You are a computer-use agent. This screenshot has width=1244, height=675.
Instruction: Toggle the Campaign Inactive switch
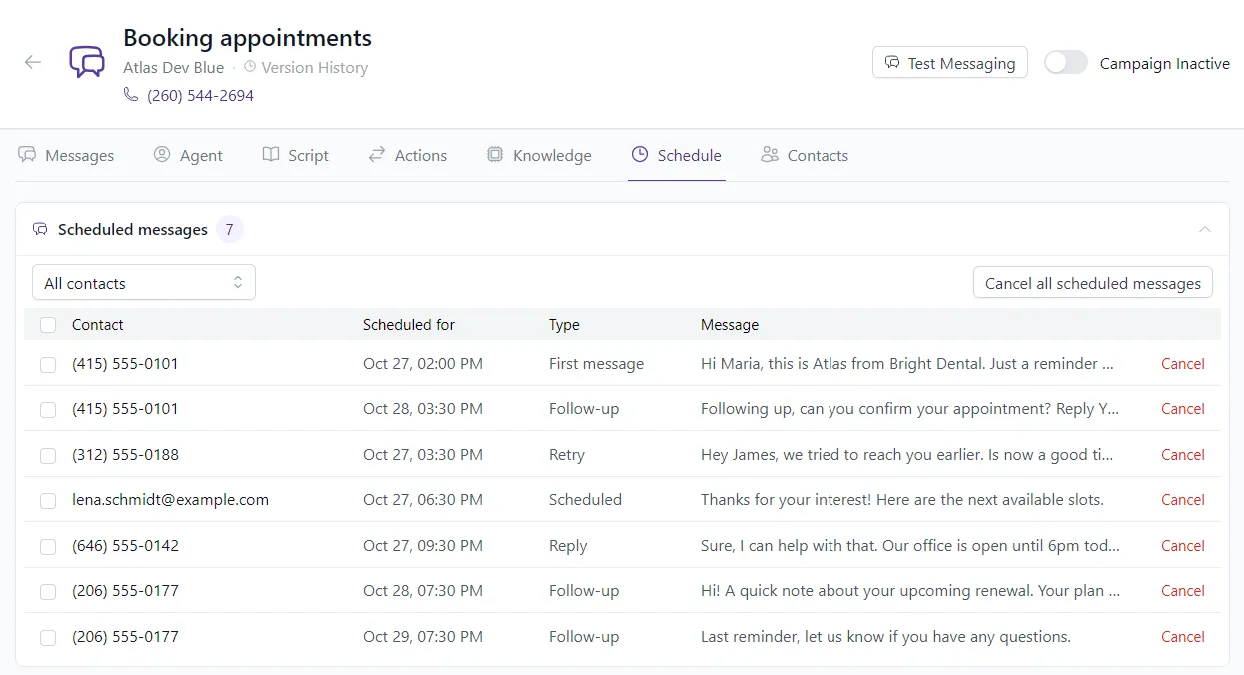(1066, 63)
